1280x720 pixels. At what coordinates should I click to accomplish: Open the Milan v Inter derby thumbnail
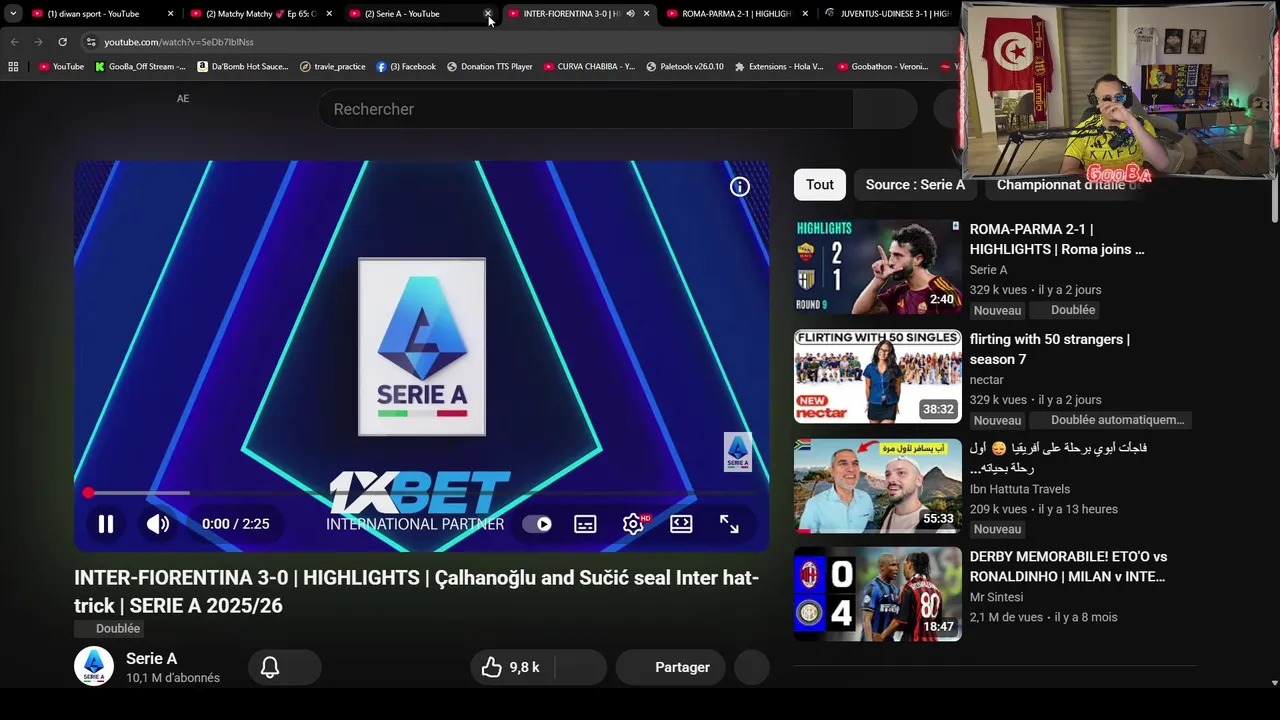coord(877,594)
